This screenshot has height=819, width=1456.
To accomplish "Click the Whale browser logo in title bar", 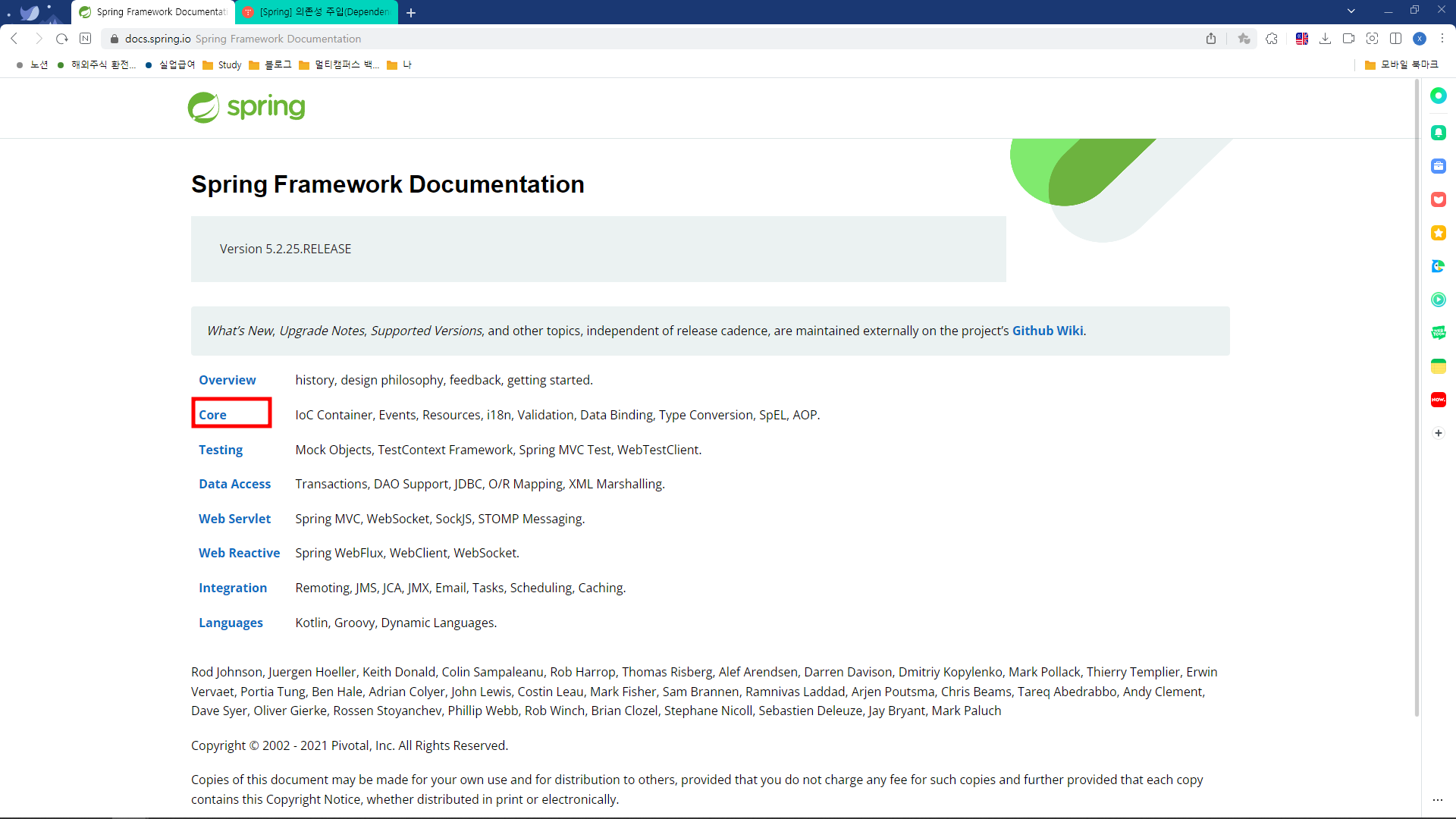I will click(x=30, y=12).
